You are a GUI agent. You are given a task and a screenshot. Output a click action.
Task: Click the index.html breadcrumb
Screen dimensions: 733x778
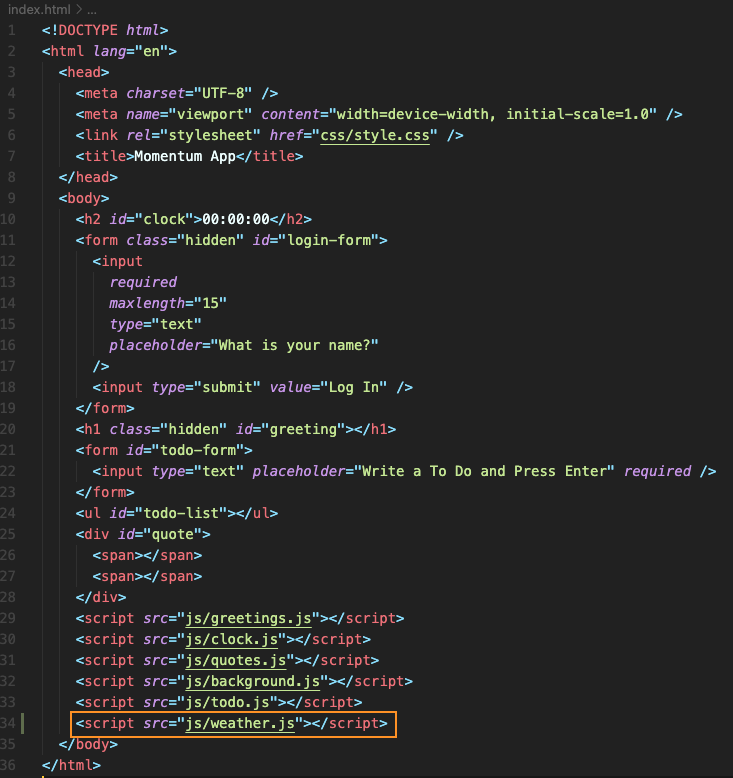(39, 9)
